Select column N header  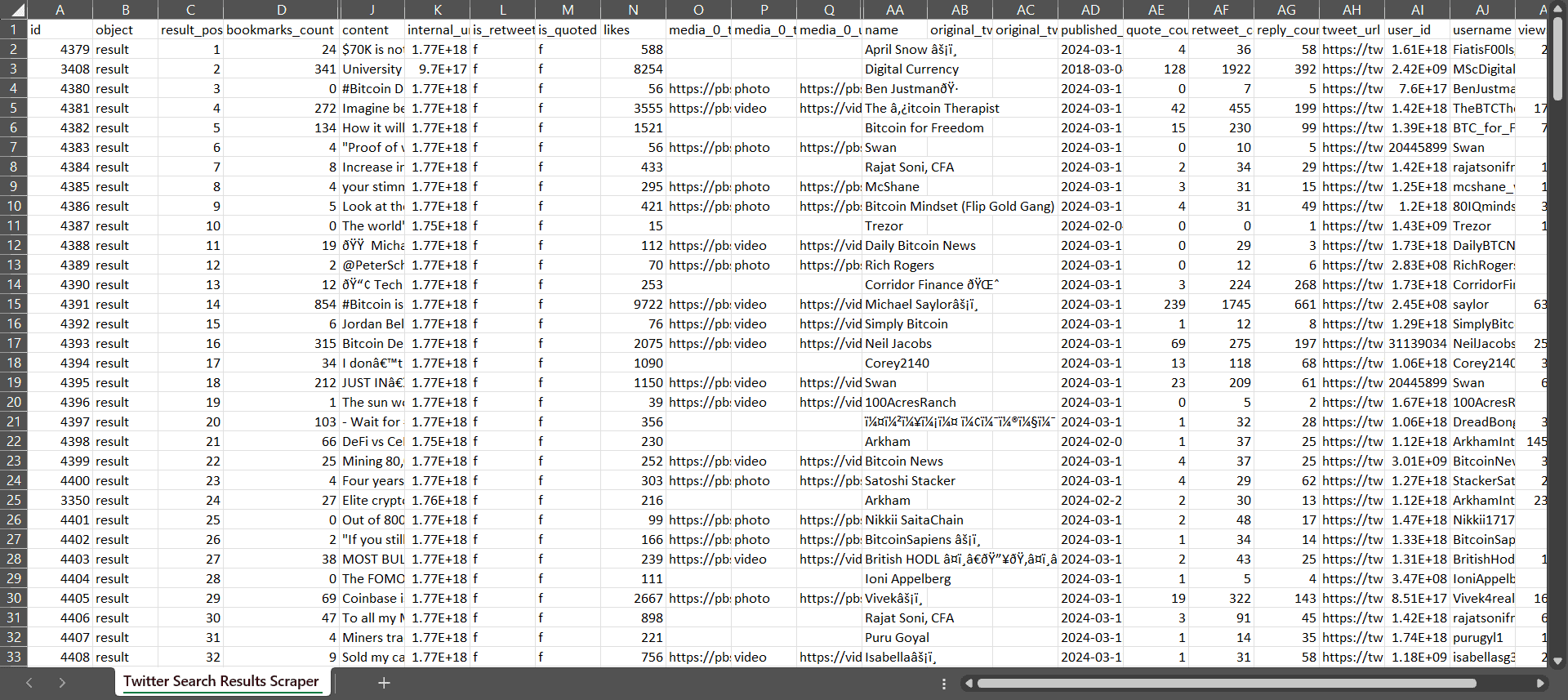click(634, 10)
